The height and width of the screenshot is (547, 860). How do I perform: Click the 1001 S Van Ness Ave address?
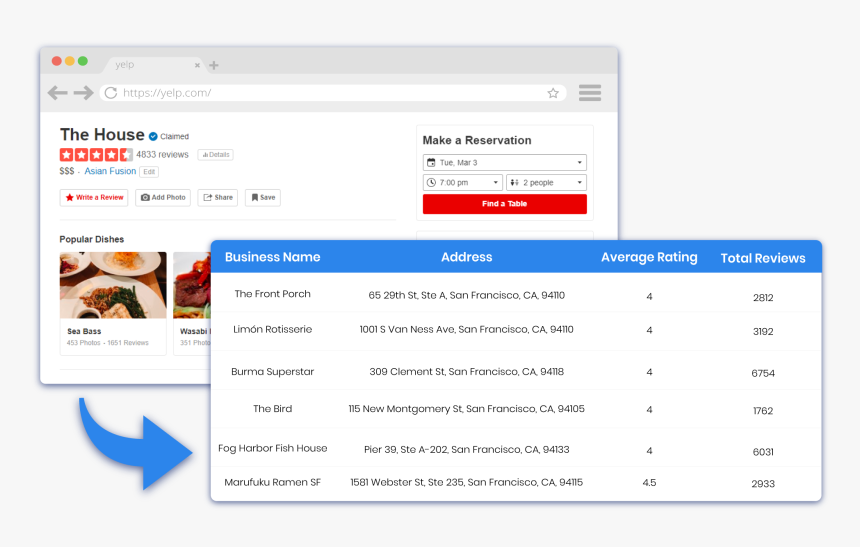pos(467,329)
